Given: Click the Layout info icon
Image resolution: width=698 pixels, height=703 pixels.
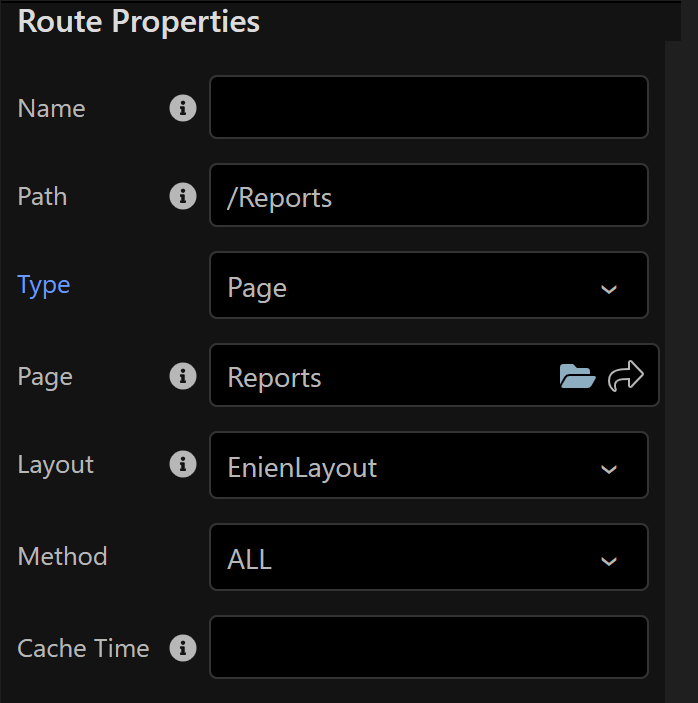Looking at the screenshot, I should 182,465.
